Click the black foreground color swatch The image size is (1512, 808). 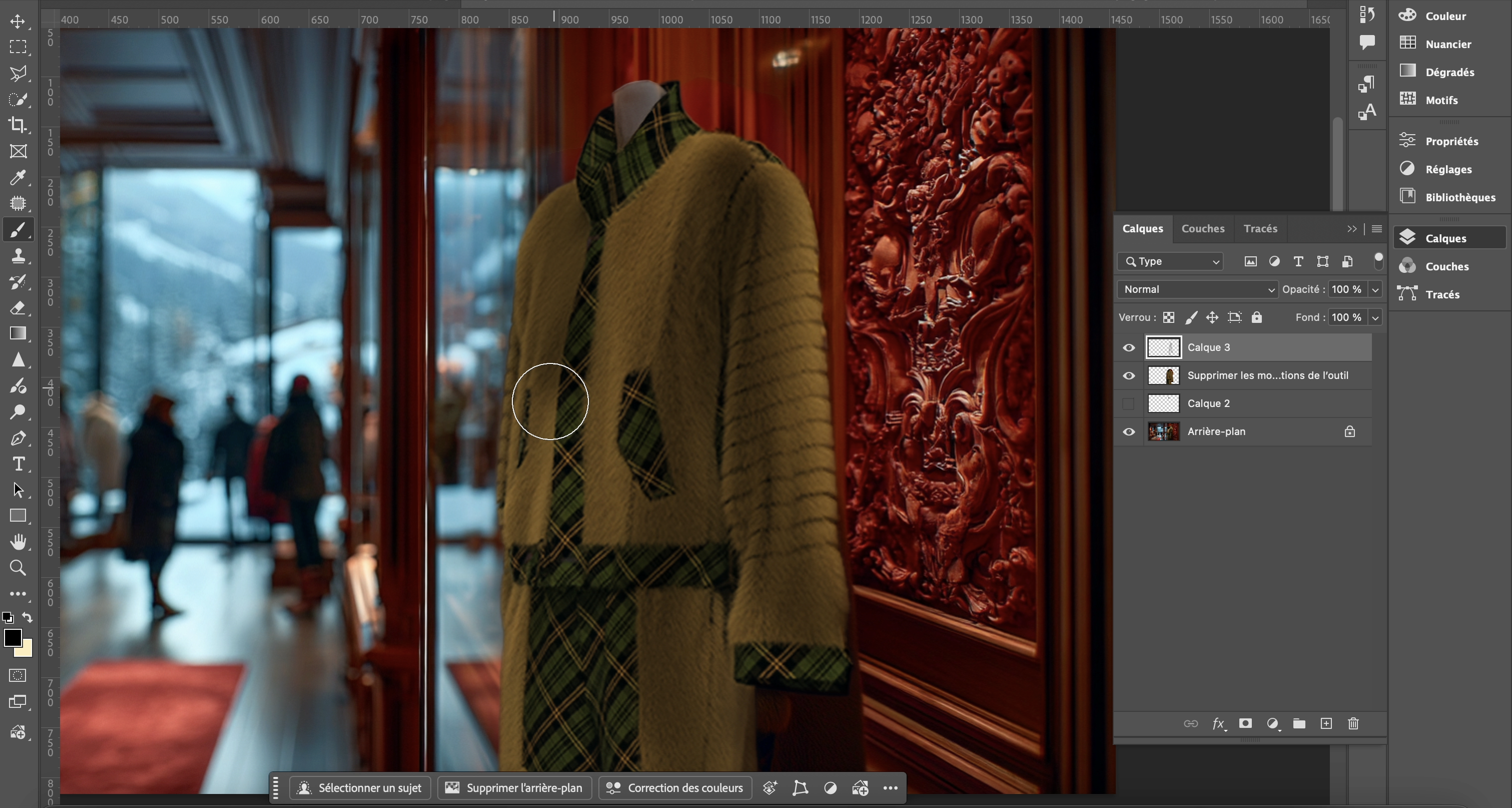pyautogui.click(x=13, y=638)
